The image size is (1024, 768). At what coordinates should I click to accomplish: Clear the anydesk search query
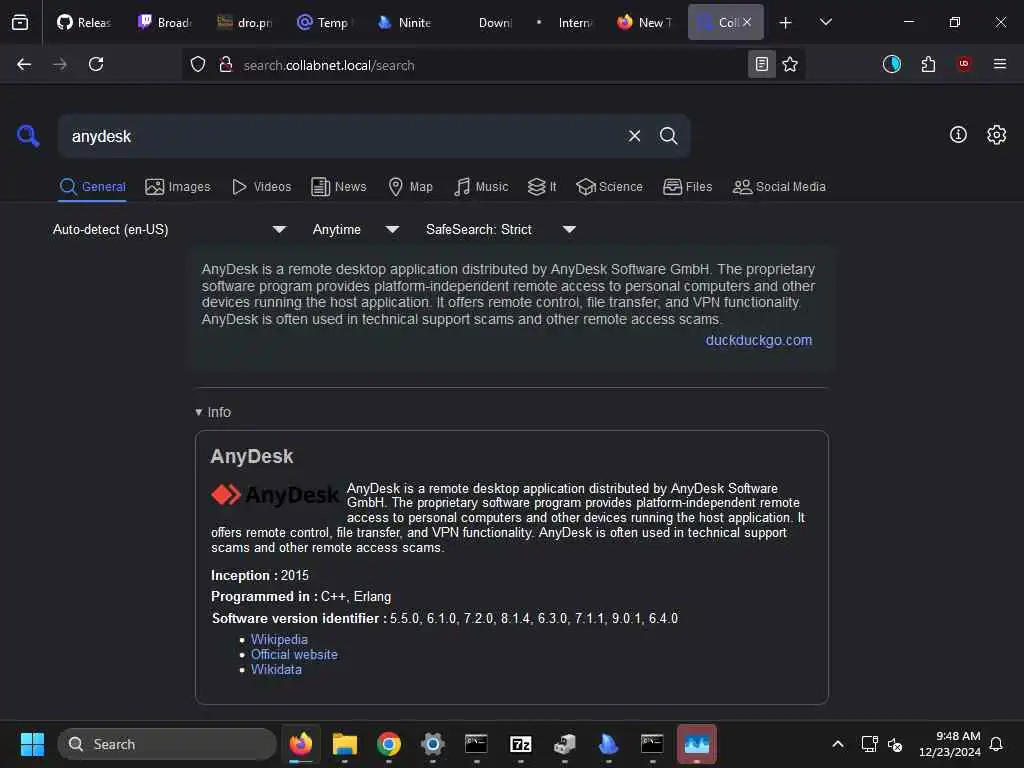(x=634, y=136)
